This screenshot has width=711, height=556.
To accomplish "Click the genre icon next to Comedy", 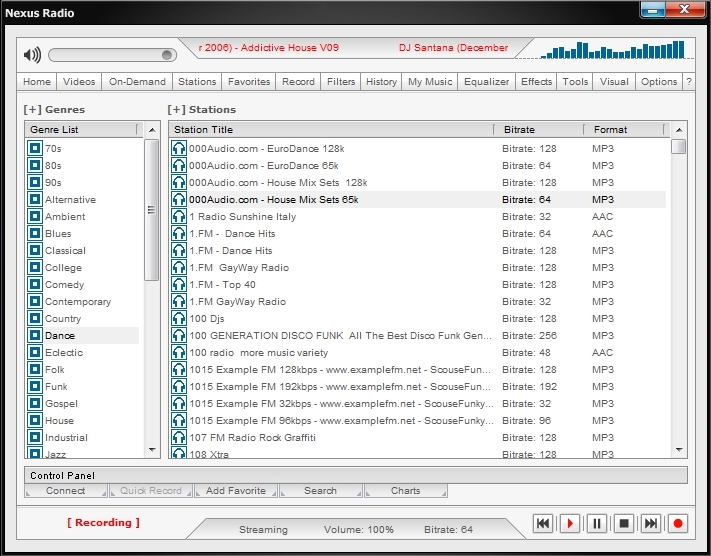I will click(34, 284).
